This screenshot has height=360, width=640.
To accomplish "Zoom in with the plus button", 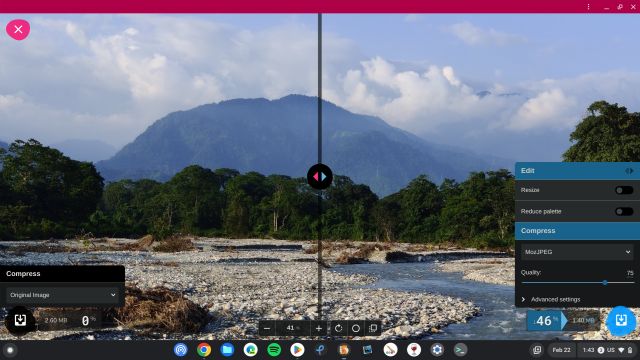I will tap(319, 328).
